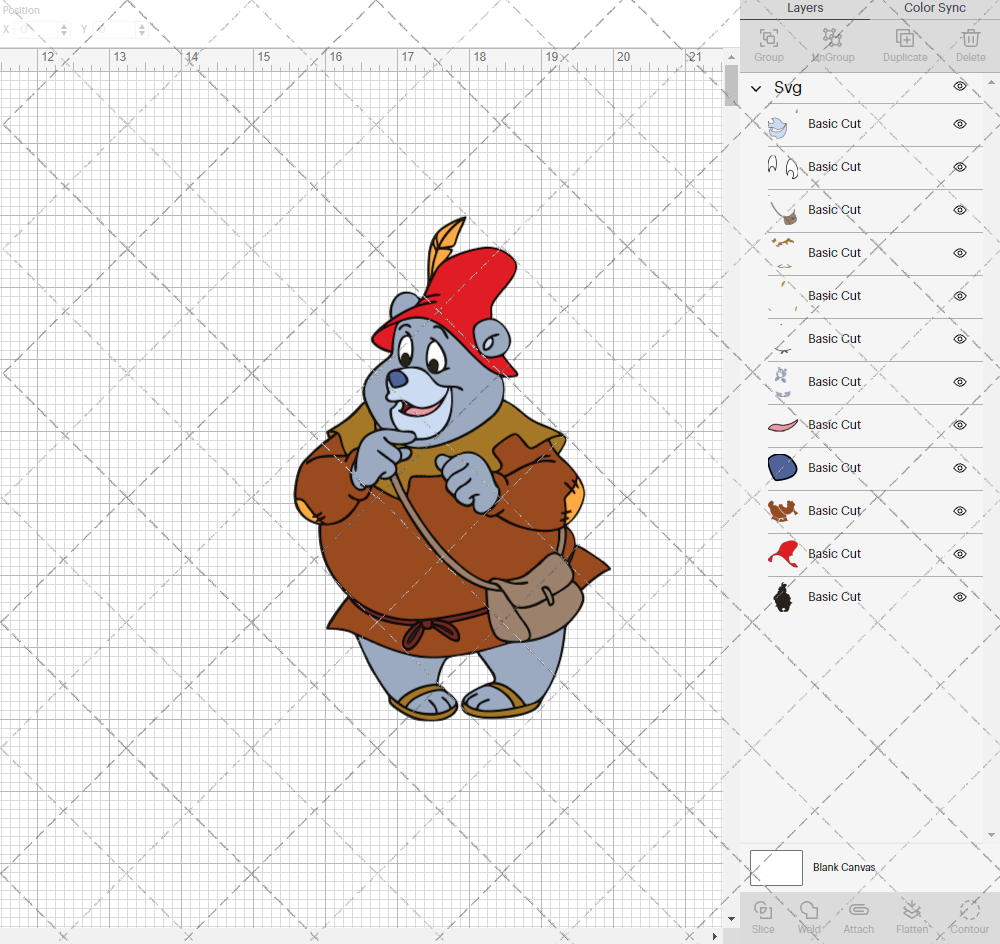Hide the red hat layer
The image size is (1000, 944).
tap(960, 554)
